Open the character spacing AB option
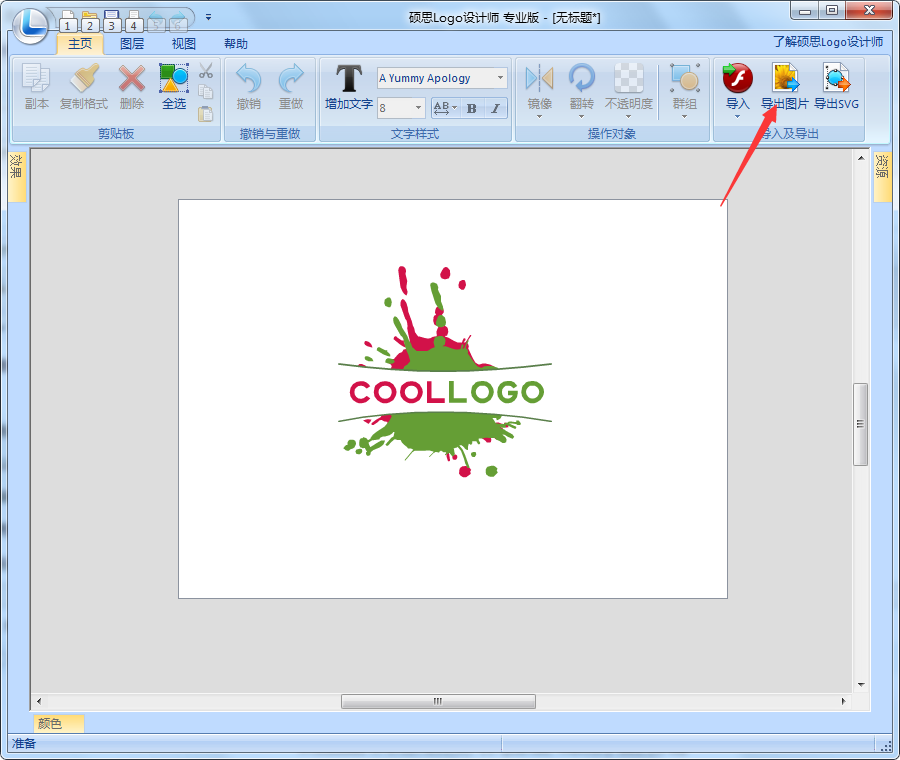The width and height of the screenshot is (900, 760). click(444, 108)
